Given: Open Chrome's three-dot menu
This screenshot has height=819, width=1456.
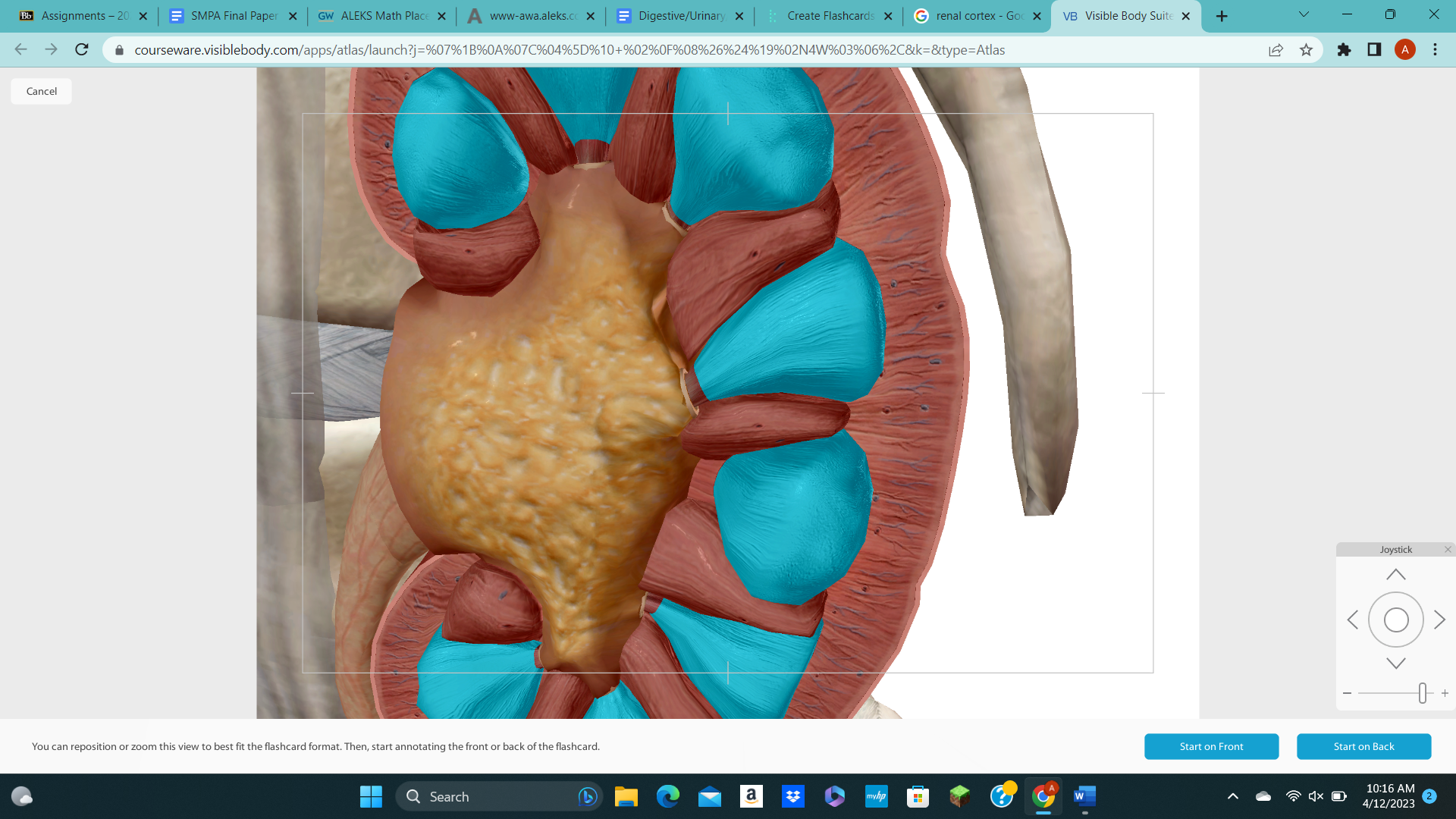Looking at the screenshot, I should 1435,50.
